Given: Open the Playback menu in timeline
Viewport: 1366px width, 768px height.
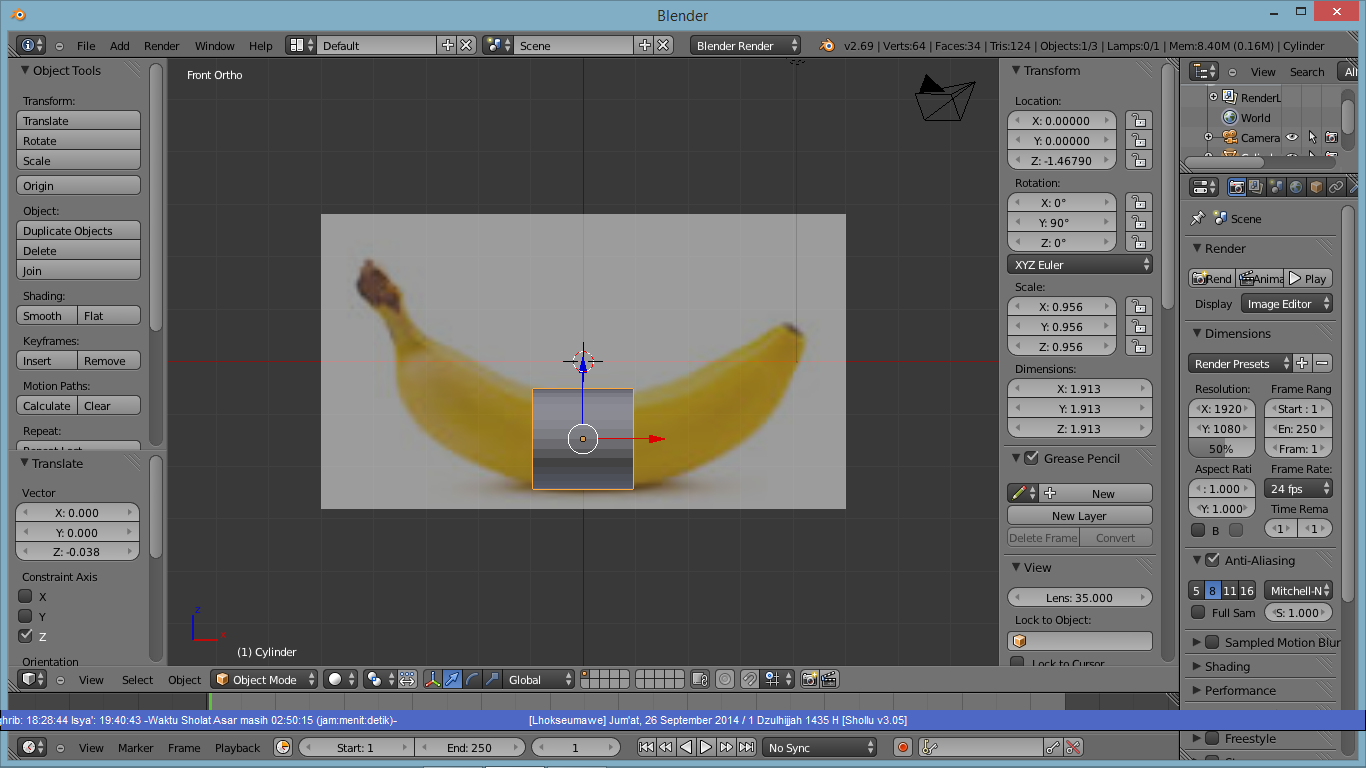Looking at the screenshot, I should (237, 747).
